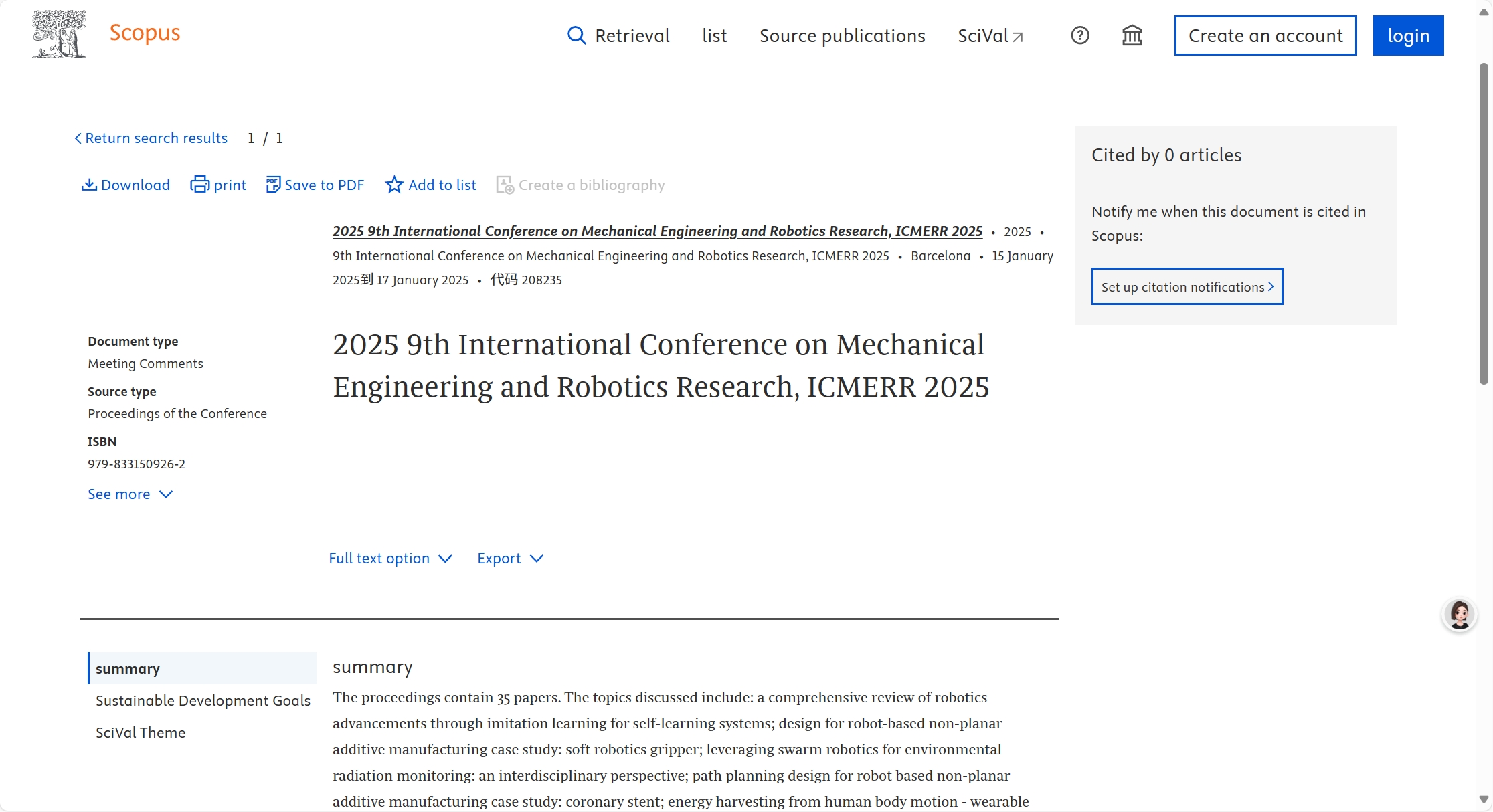The width and height of the screenshot is (1493, 812).
Task: Open SciVal external link
Action: pos(990,35)
